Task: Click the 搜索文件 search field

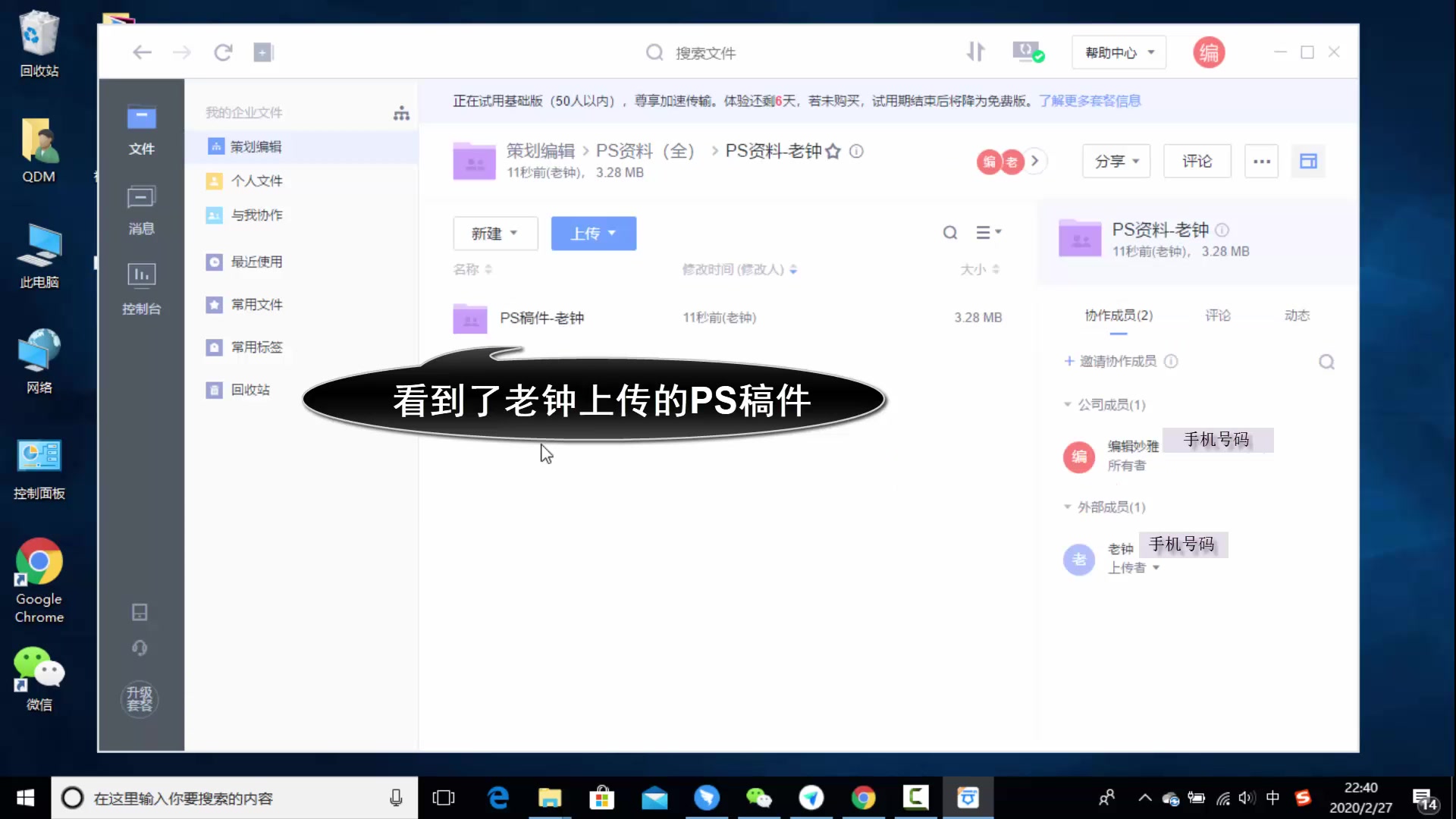Action: coord(705,53)
